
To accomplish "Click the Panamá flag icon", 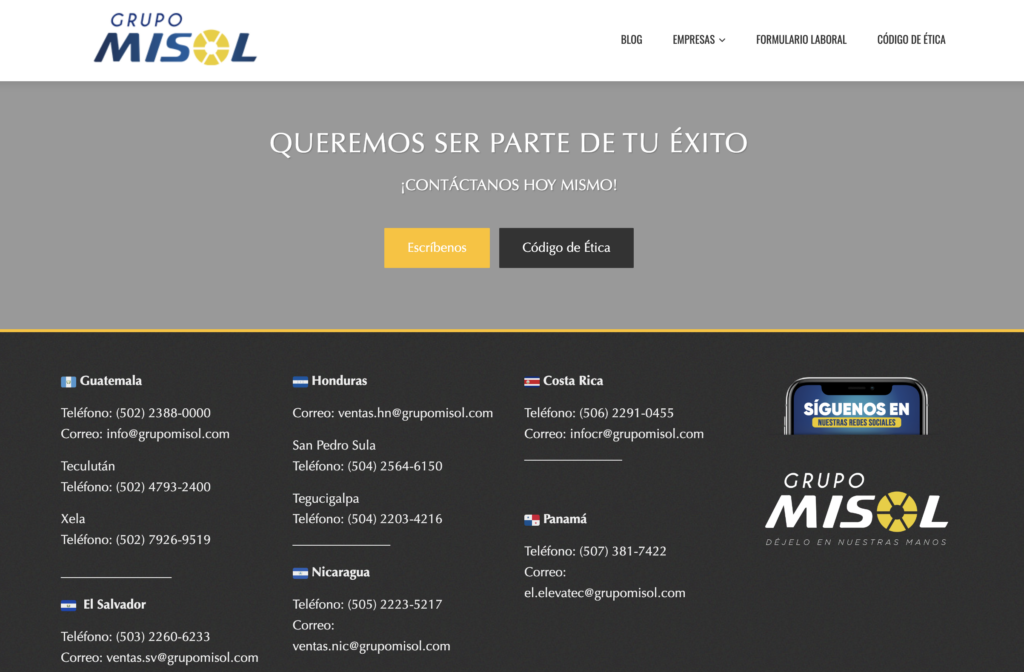I will point(532,520).
